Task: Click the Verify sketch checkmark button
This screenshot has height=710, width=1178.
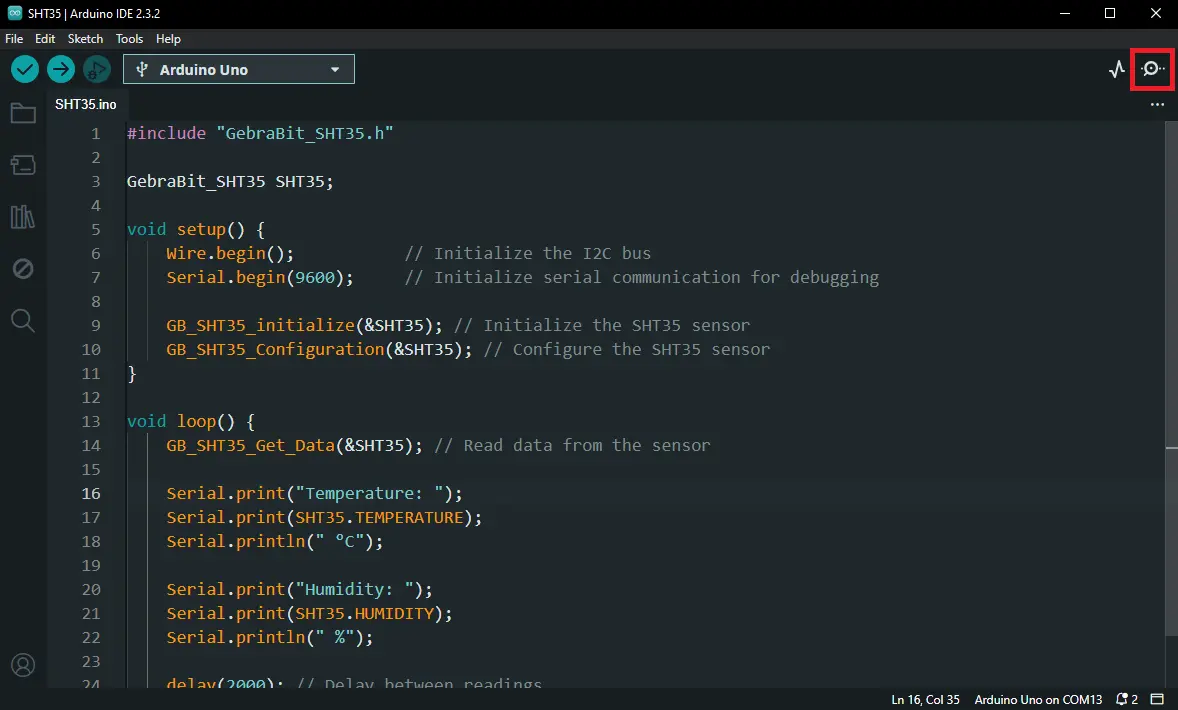Action: (25, 70)
